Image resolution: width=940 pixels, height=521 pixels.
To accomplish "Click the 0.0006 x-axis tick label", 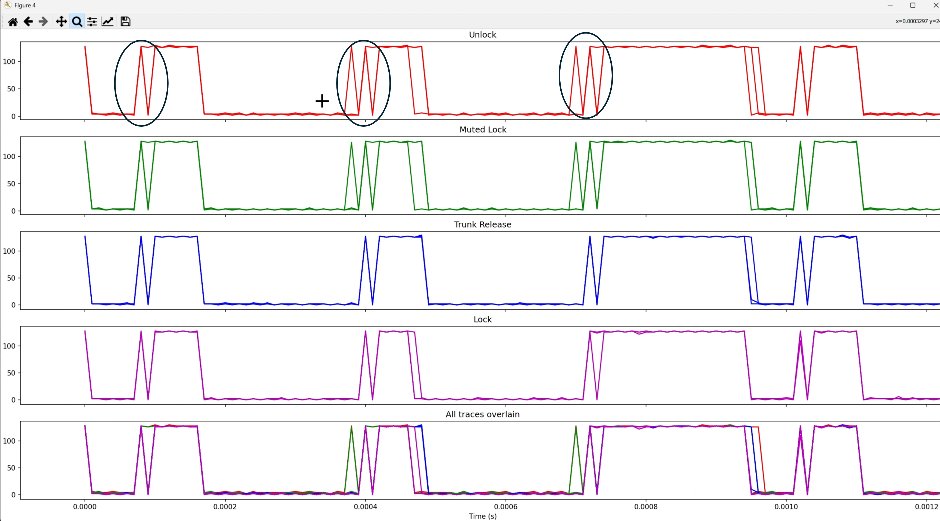I will (505, 507).
